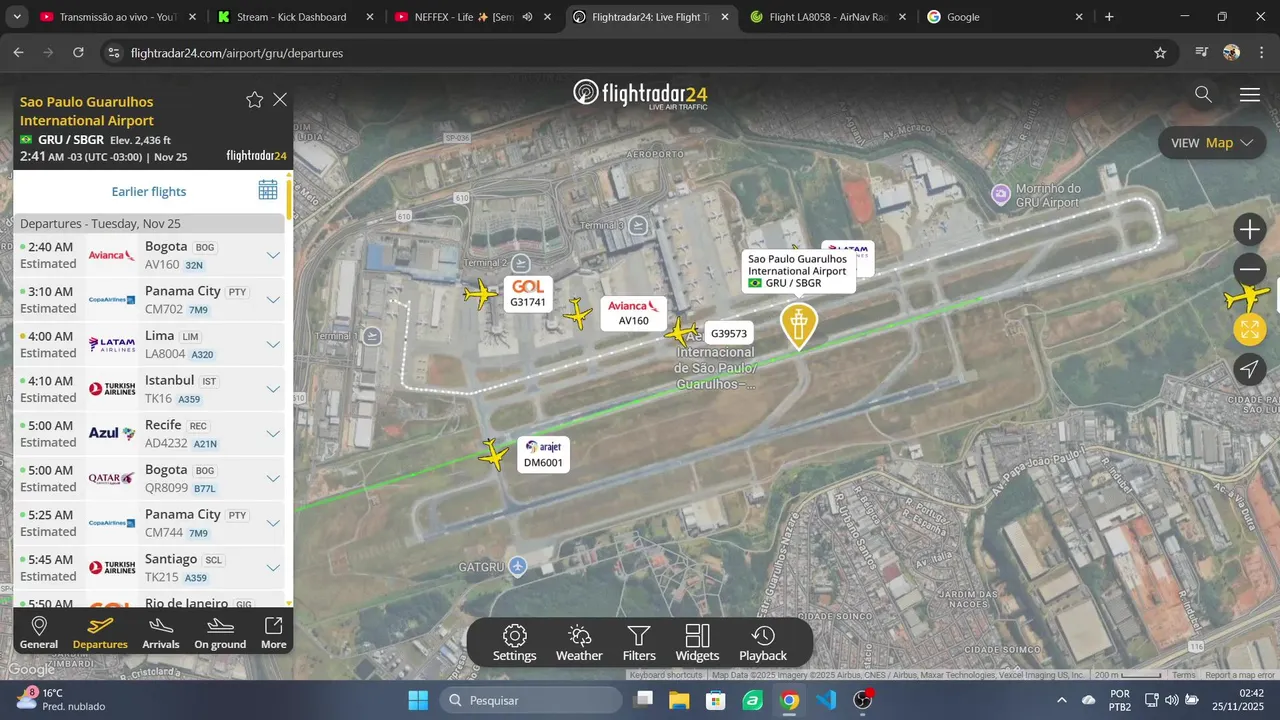Add airport to favorites with star icon

[255, 100]
